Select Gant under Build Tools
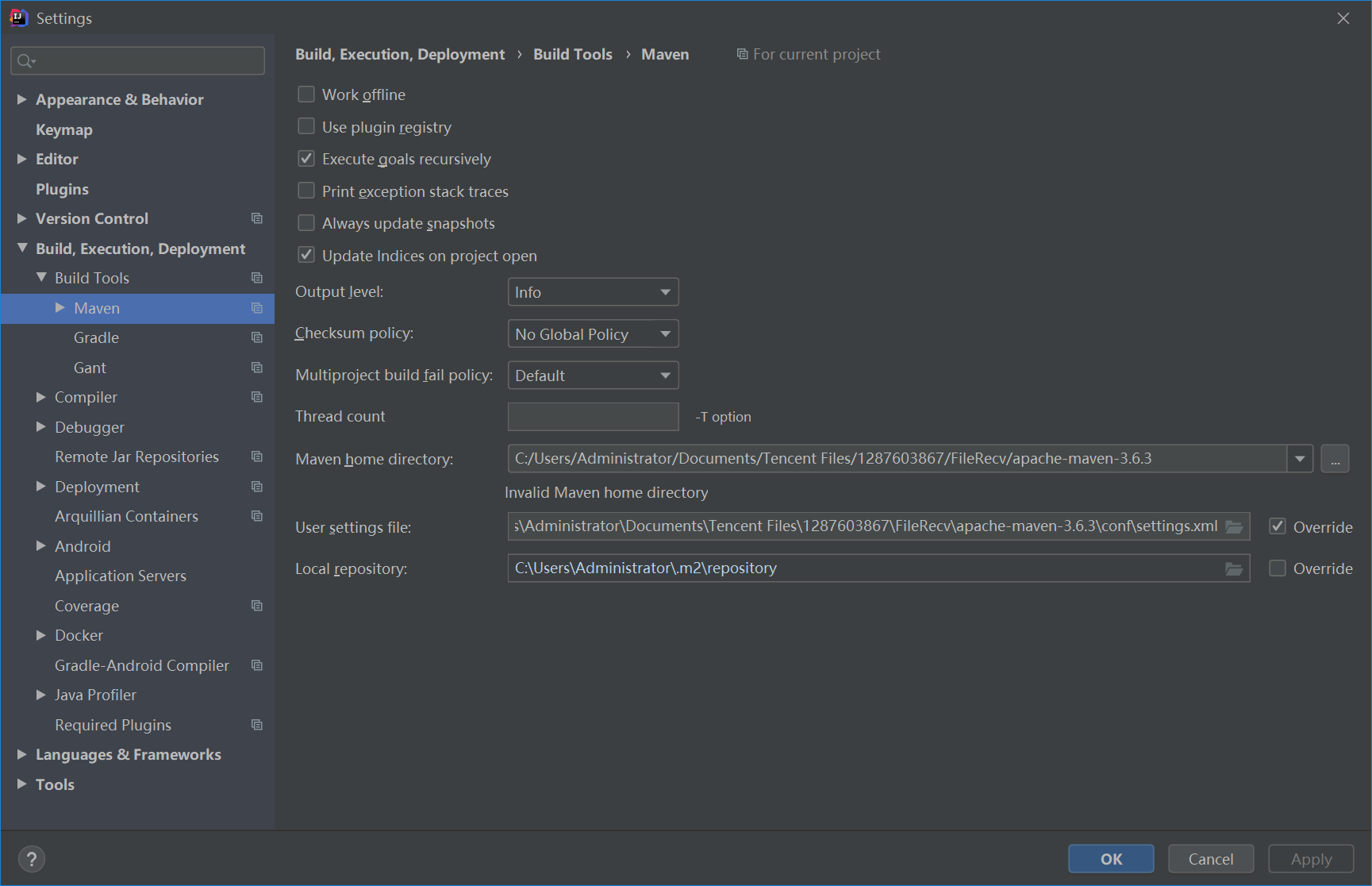The height and width of the screenshot is (886, 1372). coord(90,368)
